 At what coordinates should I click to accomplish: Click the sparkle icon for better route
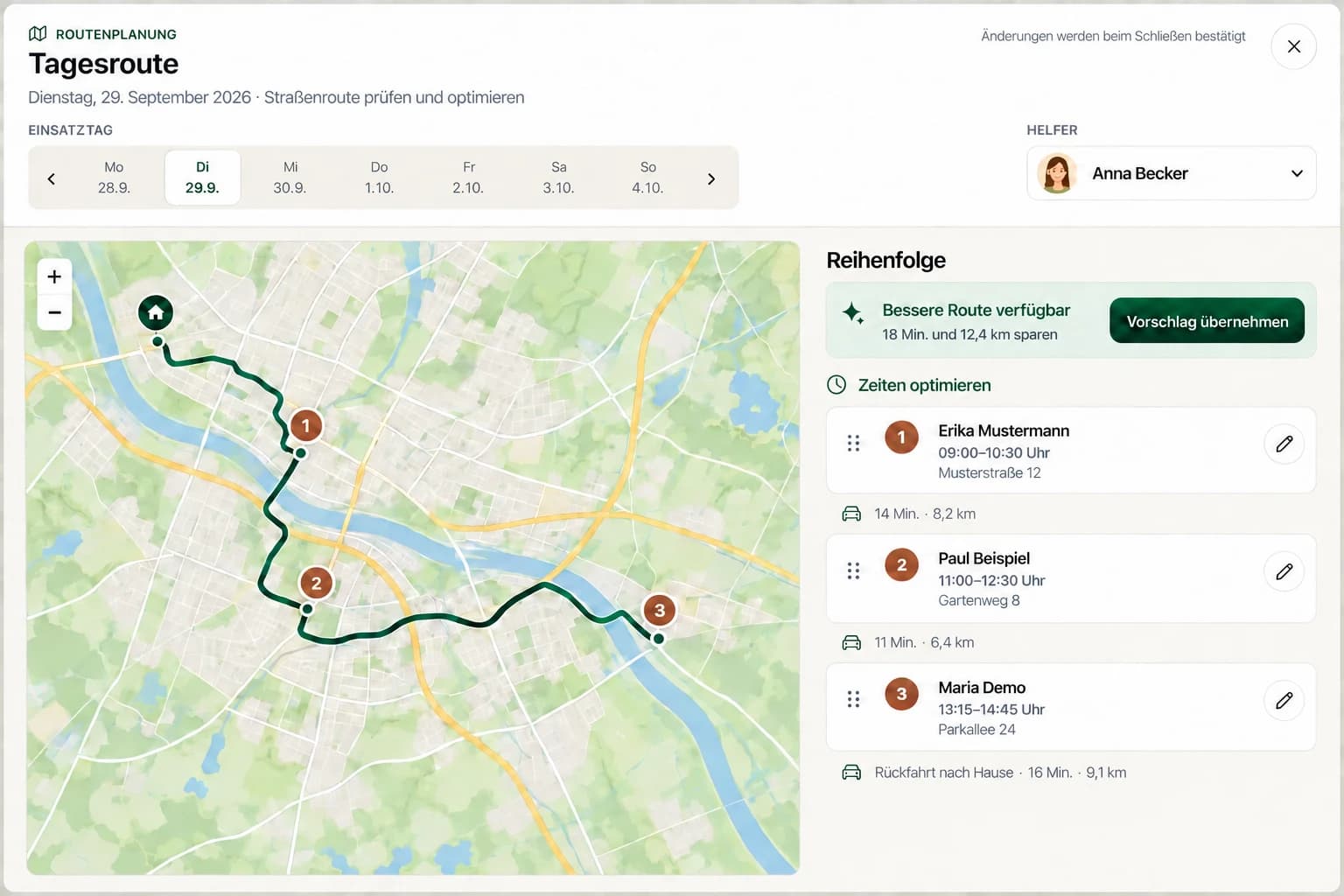click(853, 313)
